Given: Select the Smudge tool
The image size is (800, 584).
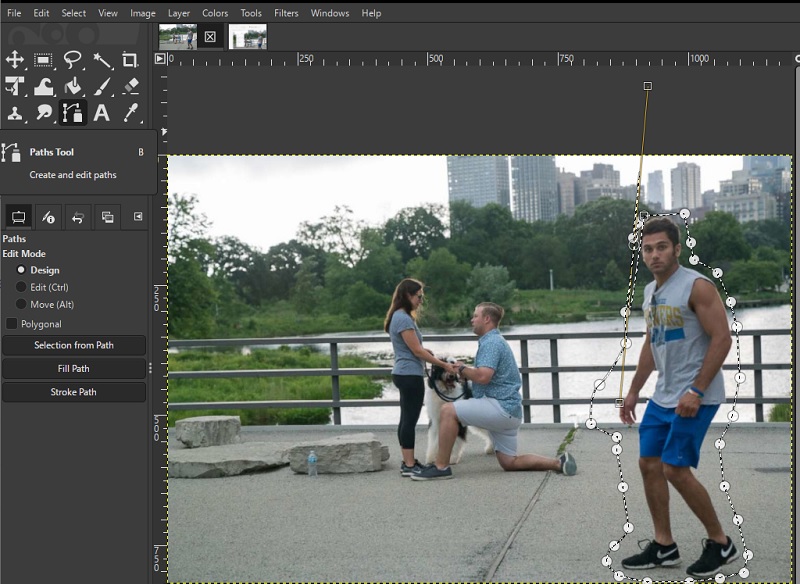Looking at the screenshot, I should click(x=43, y=113).
